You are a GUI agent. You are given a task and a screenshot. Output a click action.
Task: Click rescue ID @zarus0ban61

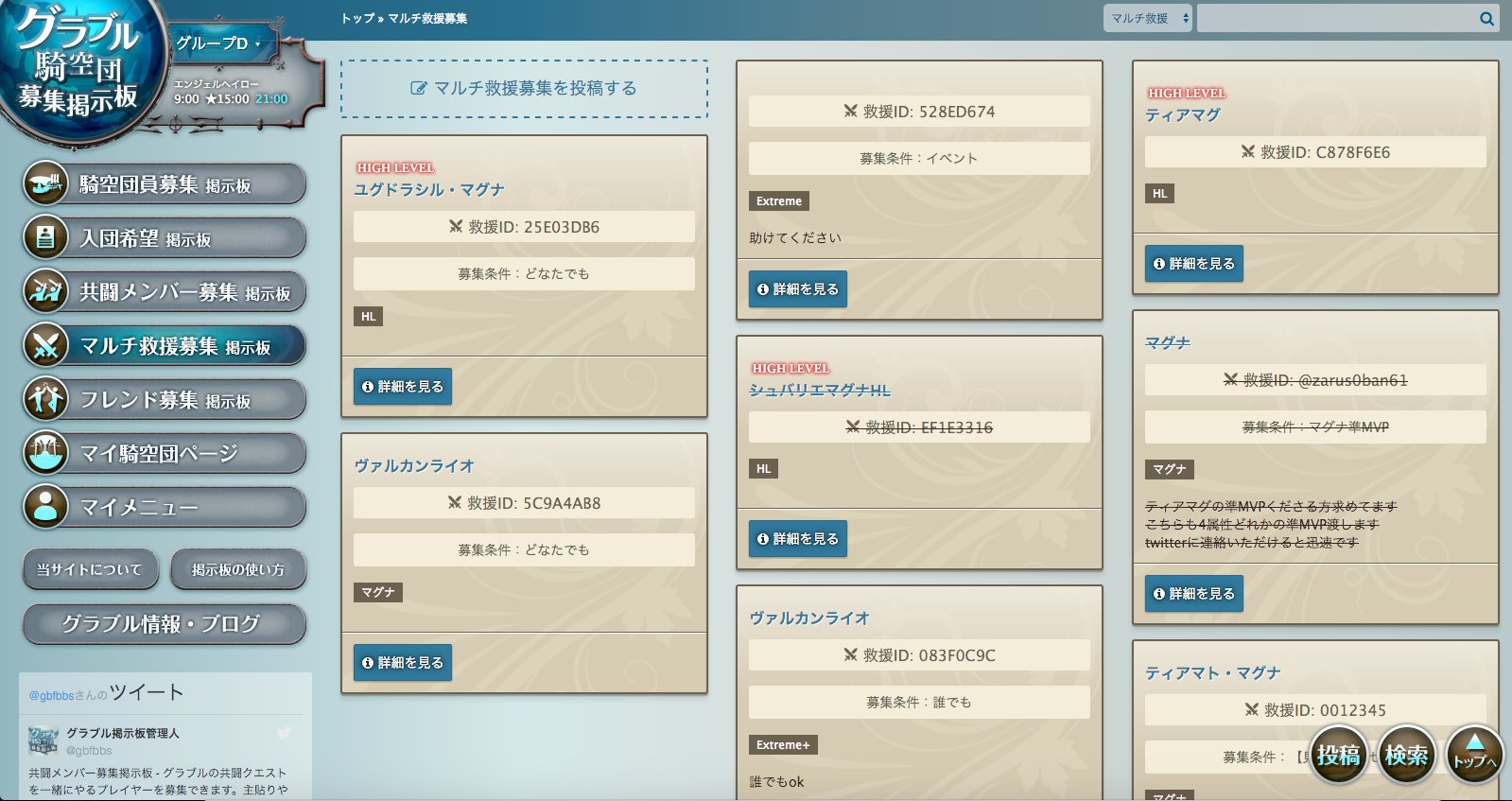point(1315,380)
